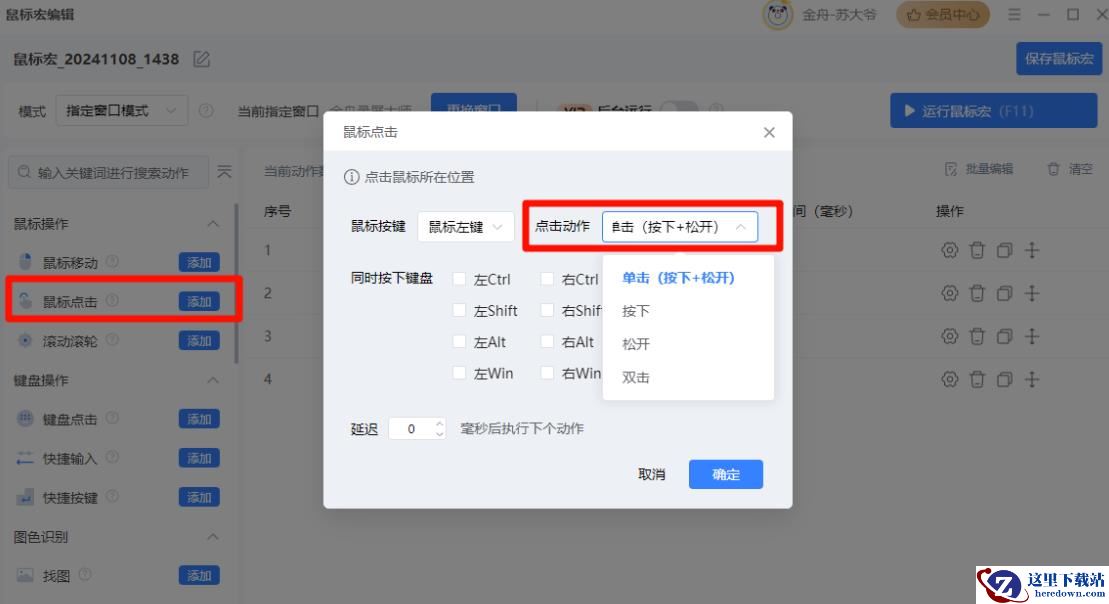Screen dimensions: 1109x604
Task: Click move/reorder icon in row 4
Action: click(1032, 379)
